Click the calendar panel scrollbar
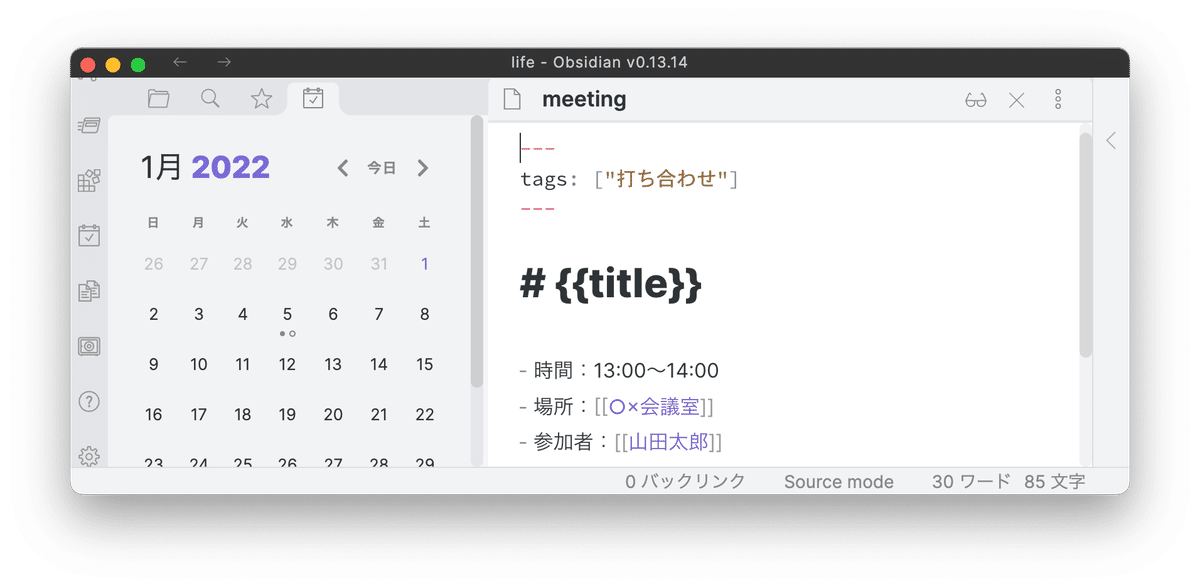 477,250
